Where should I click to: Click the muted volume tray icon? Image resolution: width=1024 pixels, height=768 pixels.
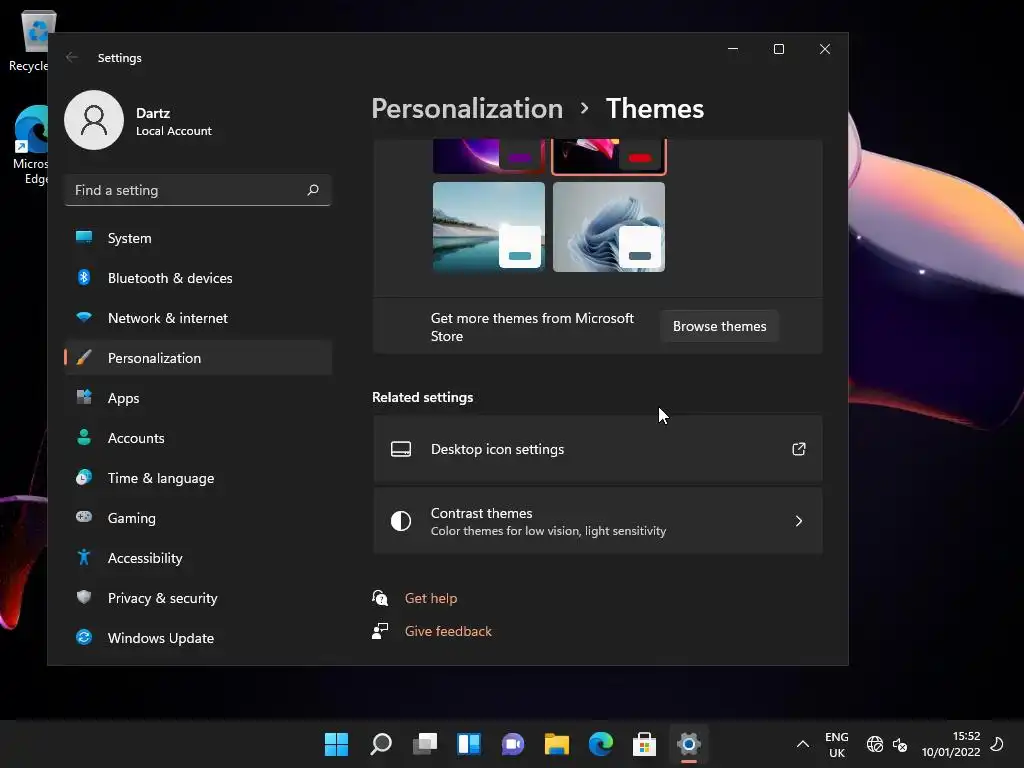900,744
